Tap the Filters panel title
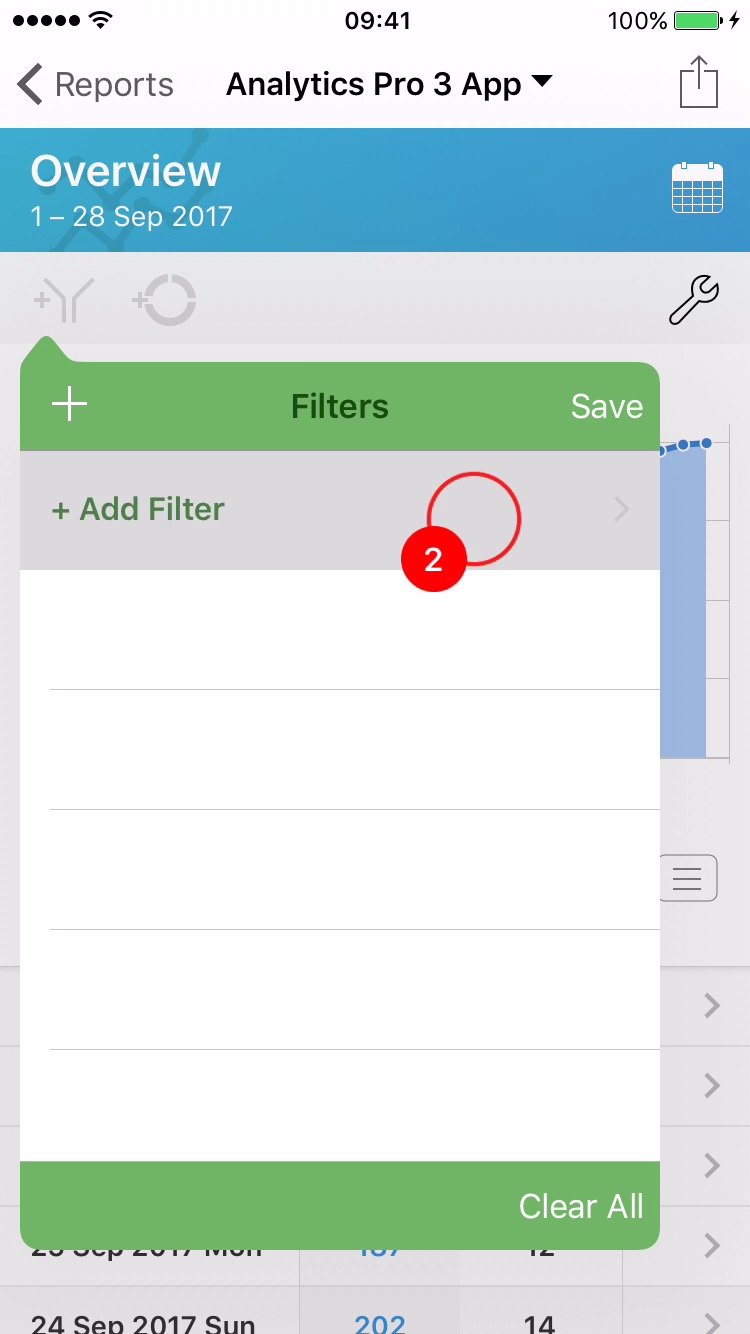The image size is (750, 1334). [340, 406]
